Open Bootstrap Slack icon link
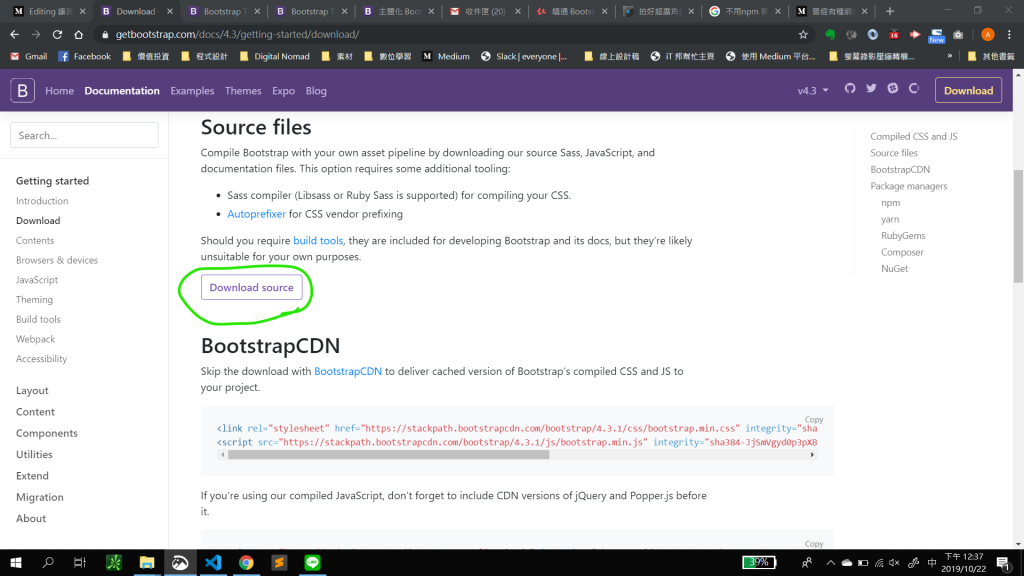The width and height of the screenshot is (1024, 576). (893, 88)
